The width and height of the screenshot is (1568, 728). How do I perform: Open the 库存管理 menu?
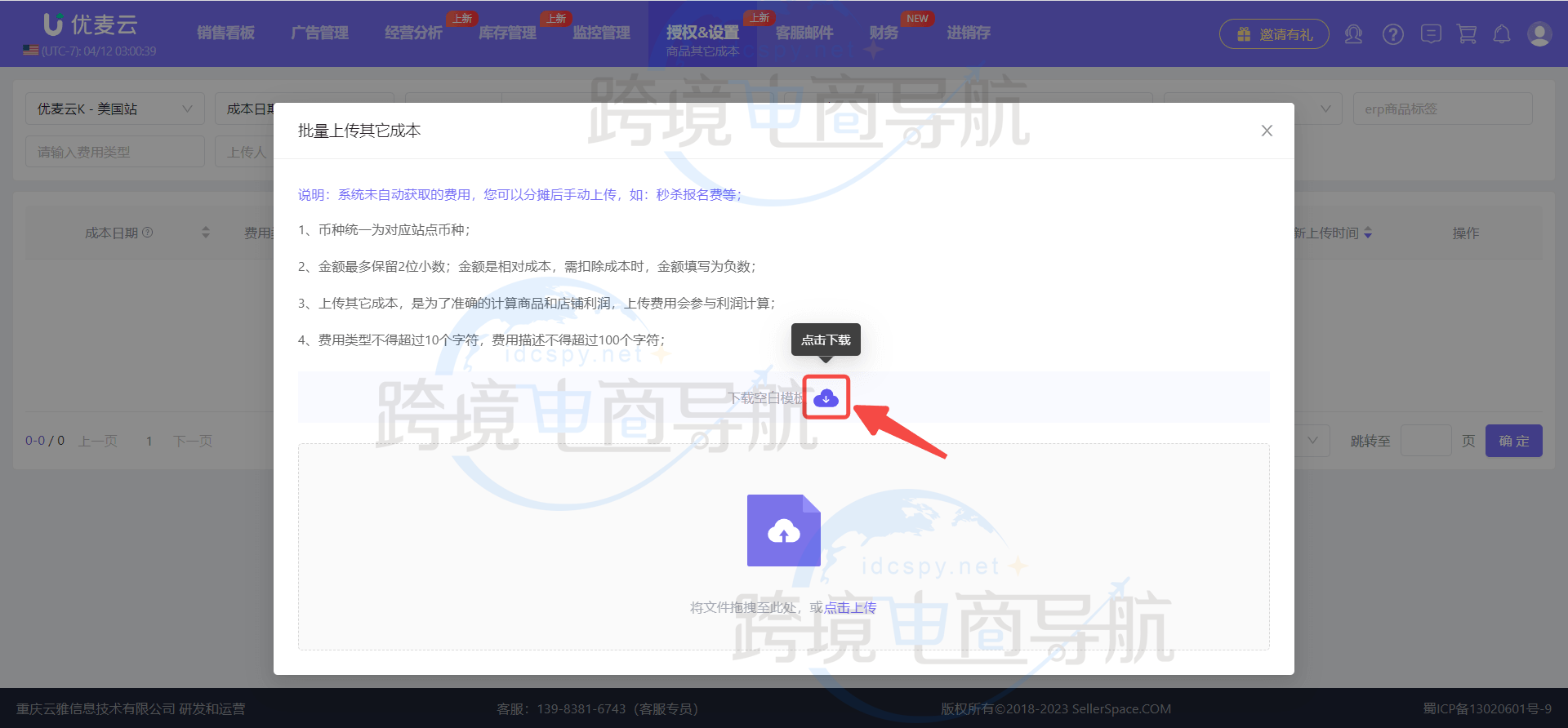(508, 33)
